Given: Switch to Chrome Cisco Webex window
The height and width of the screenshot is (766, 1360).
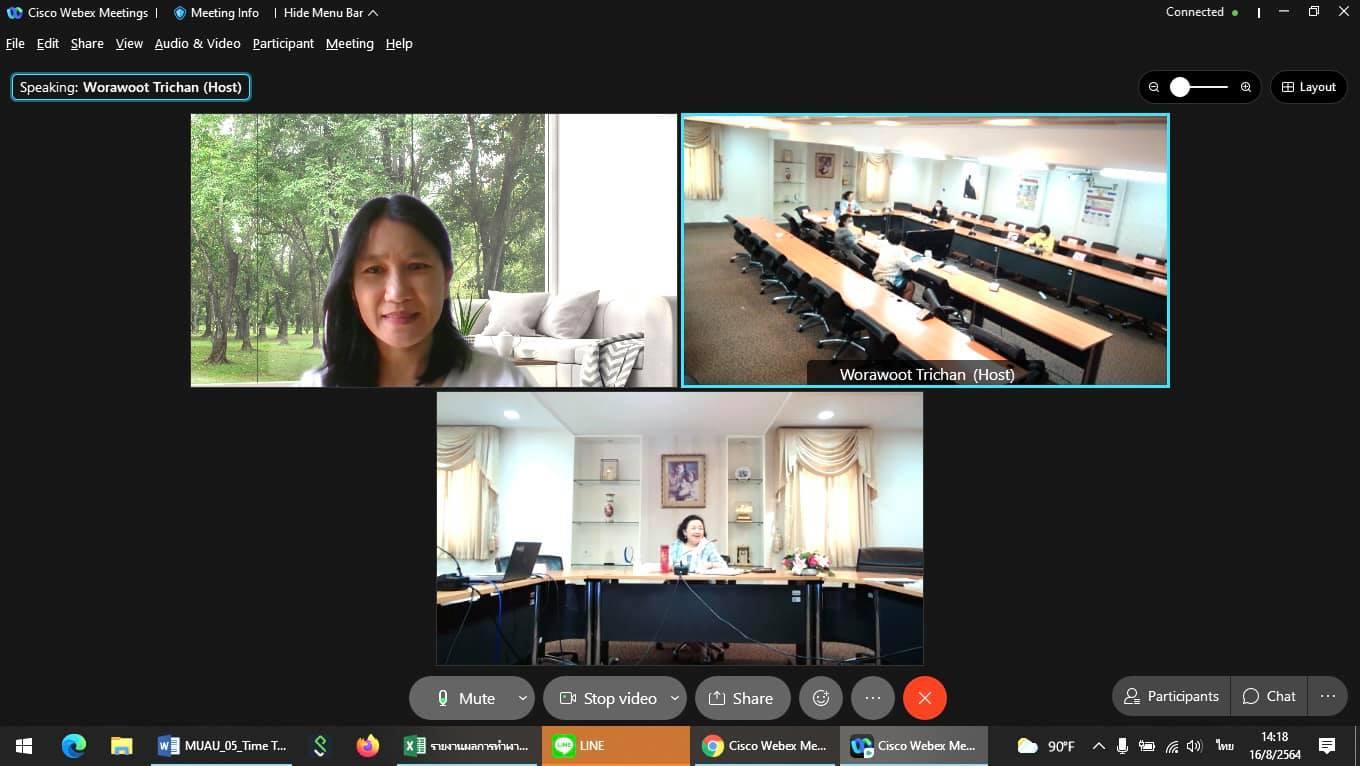Looking at the screenshot, I should point(765,746).
